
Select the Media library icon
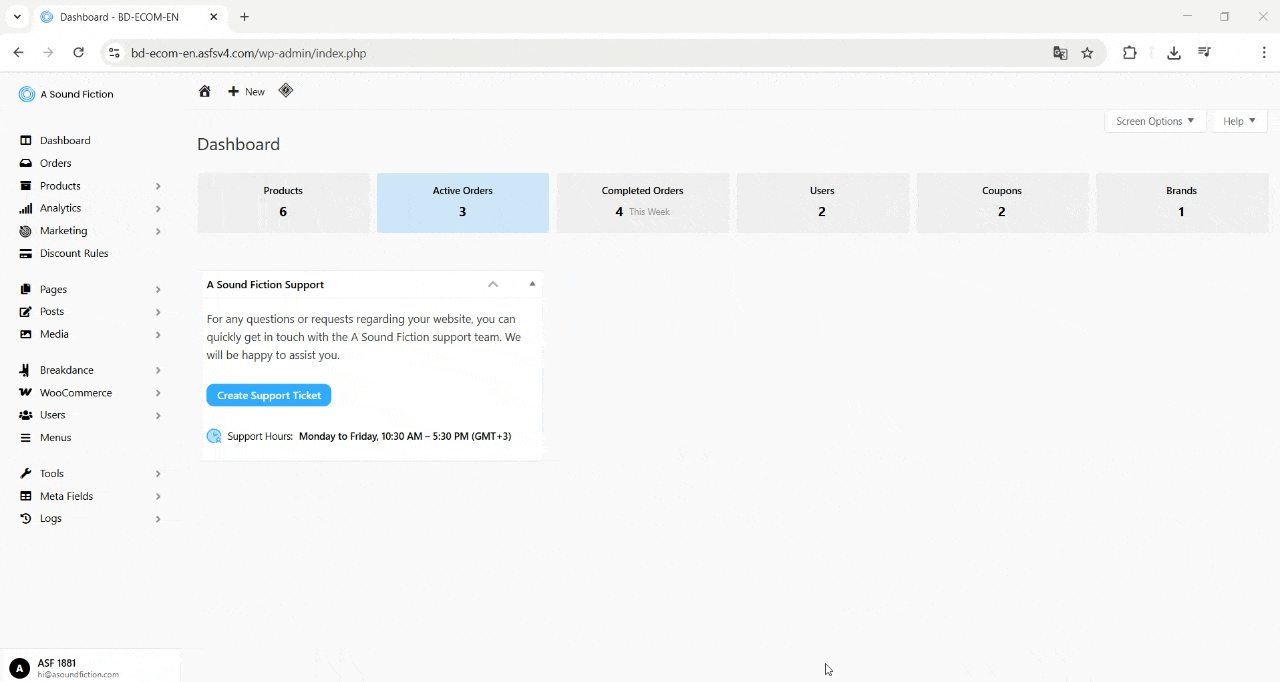[25, 334]
